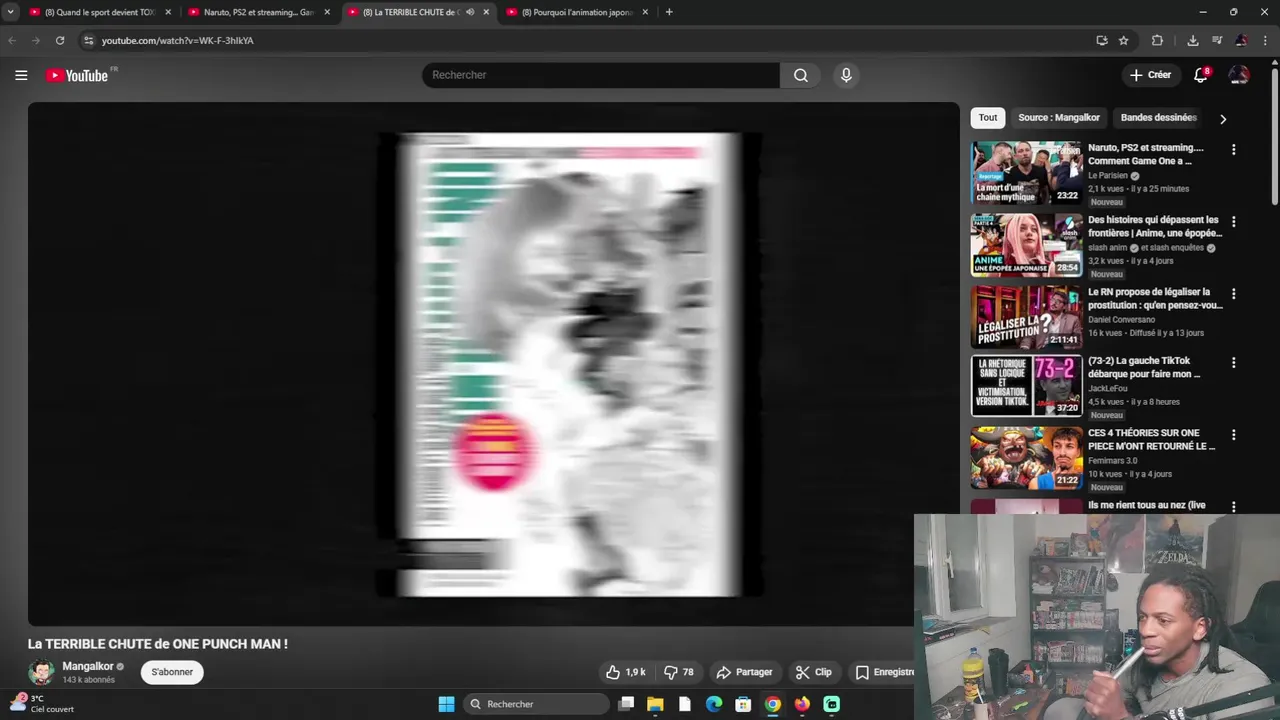Open the Chrome profile avatar

1241,40
